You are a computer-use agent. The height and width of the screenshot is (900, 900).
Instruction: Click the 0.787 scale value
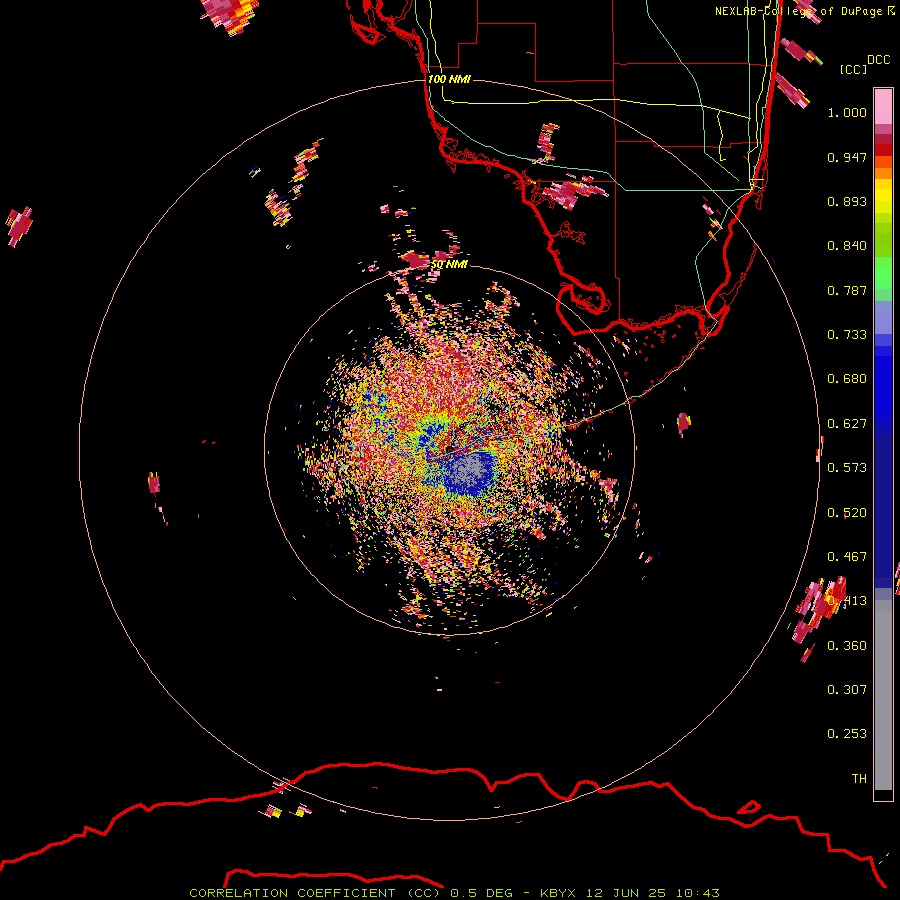[x=847, y=290]
